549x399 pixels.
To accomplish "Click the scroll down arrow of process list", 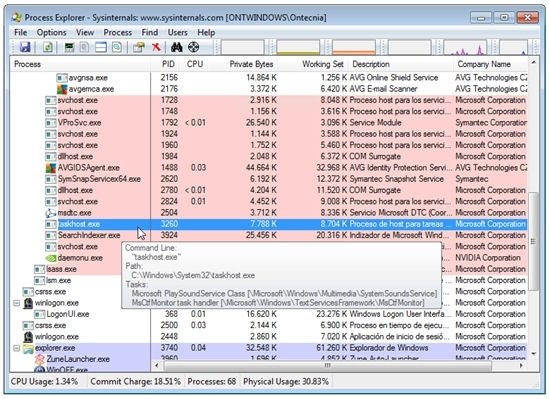I will (533, 354).
